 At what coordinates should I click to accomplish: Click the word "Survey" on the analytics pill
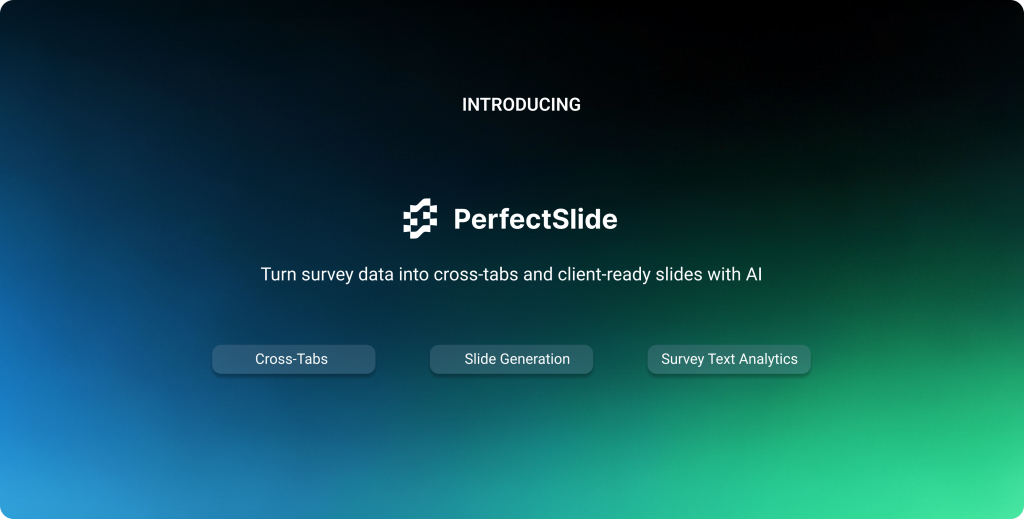pyautogui.click(x=683, y=359)
